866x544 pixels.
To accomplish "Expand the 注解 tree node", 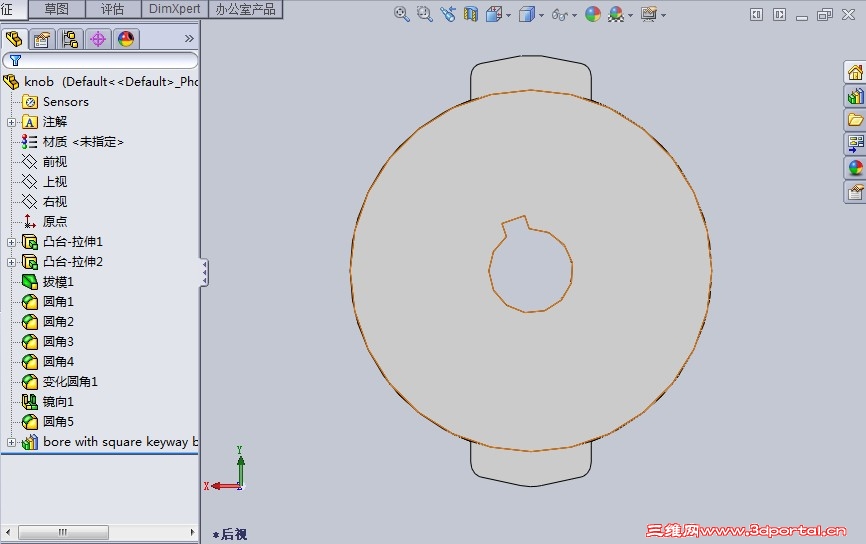I will pos(11,122).
